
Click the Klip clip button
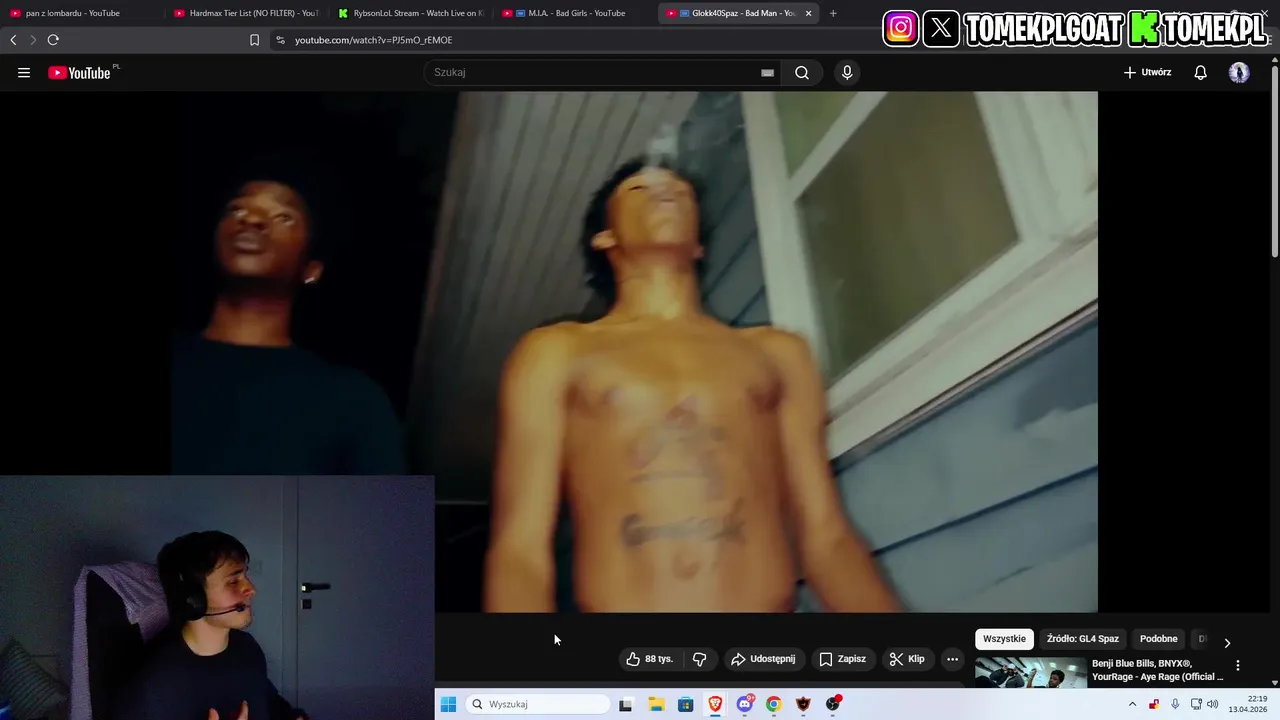(x=908, y=659)
